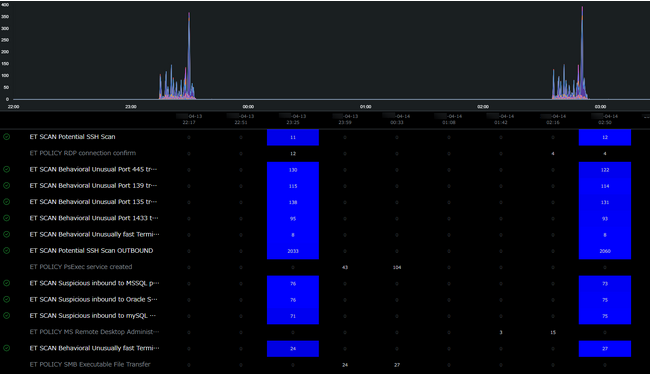Click check icon beside Suspicious inbound to MSSQL
Viewport: 650px width, 374px height.
coord(7,283)
